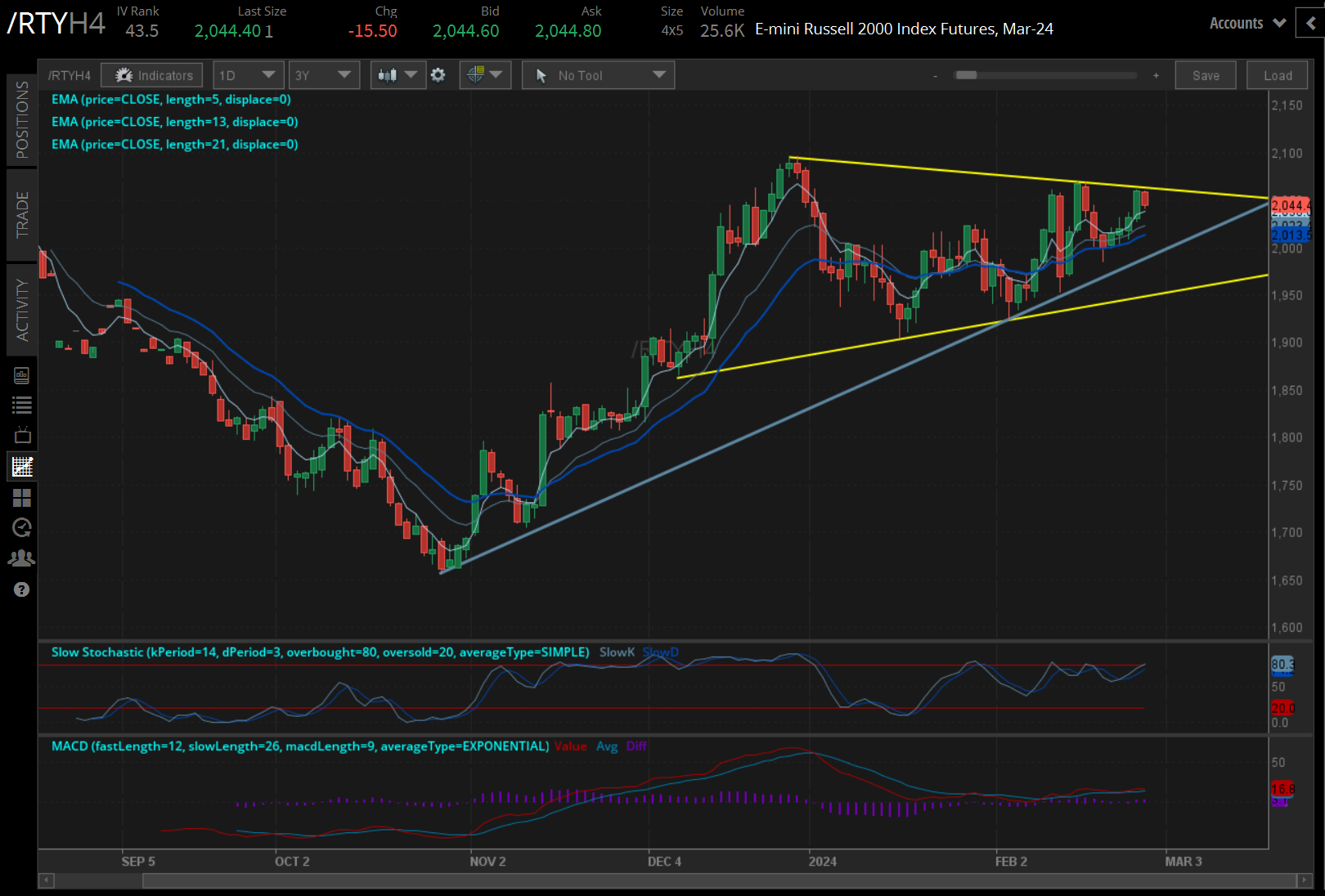Select the charts icon in sidebar
Viewport: 1325px width, 896px height.
tap(22, 467)
